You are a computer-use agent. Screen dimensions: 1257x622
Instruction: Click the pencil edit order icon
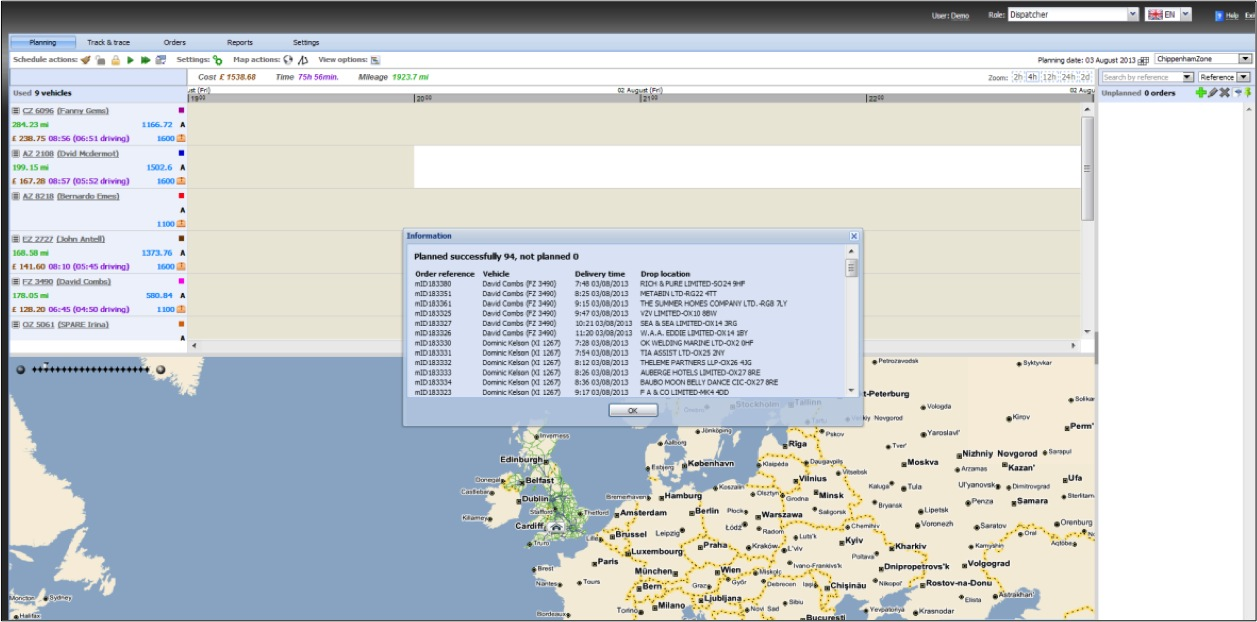[x=1212, y=93]
